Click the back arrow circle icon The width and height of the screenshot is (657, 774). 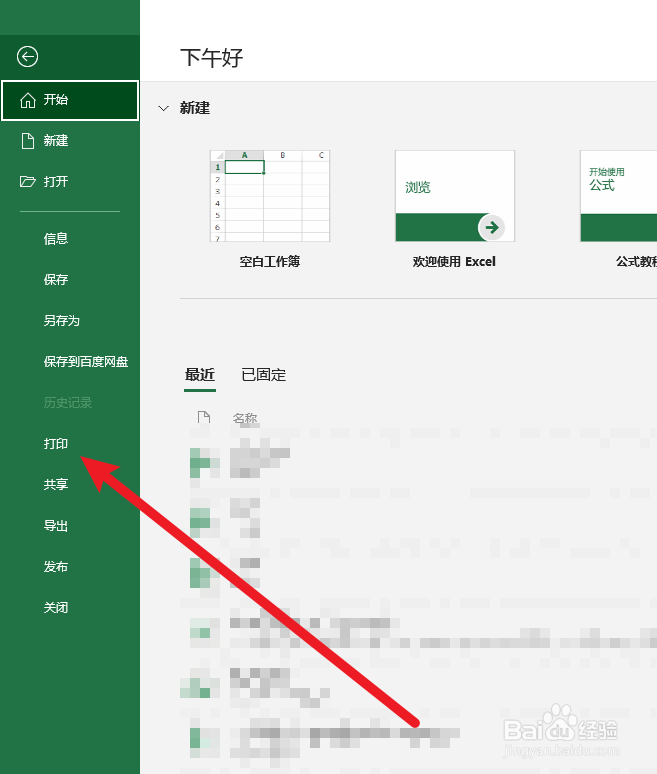[x=27, y=56]
